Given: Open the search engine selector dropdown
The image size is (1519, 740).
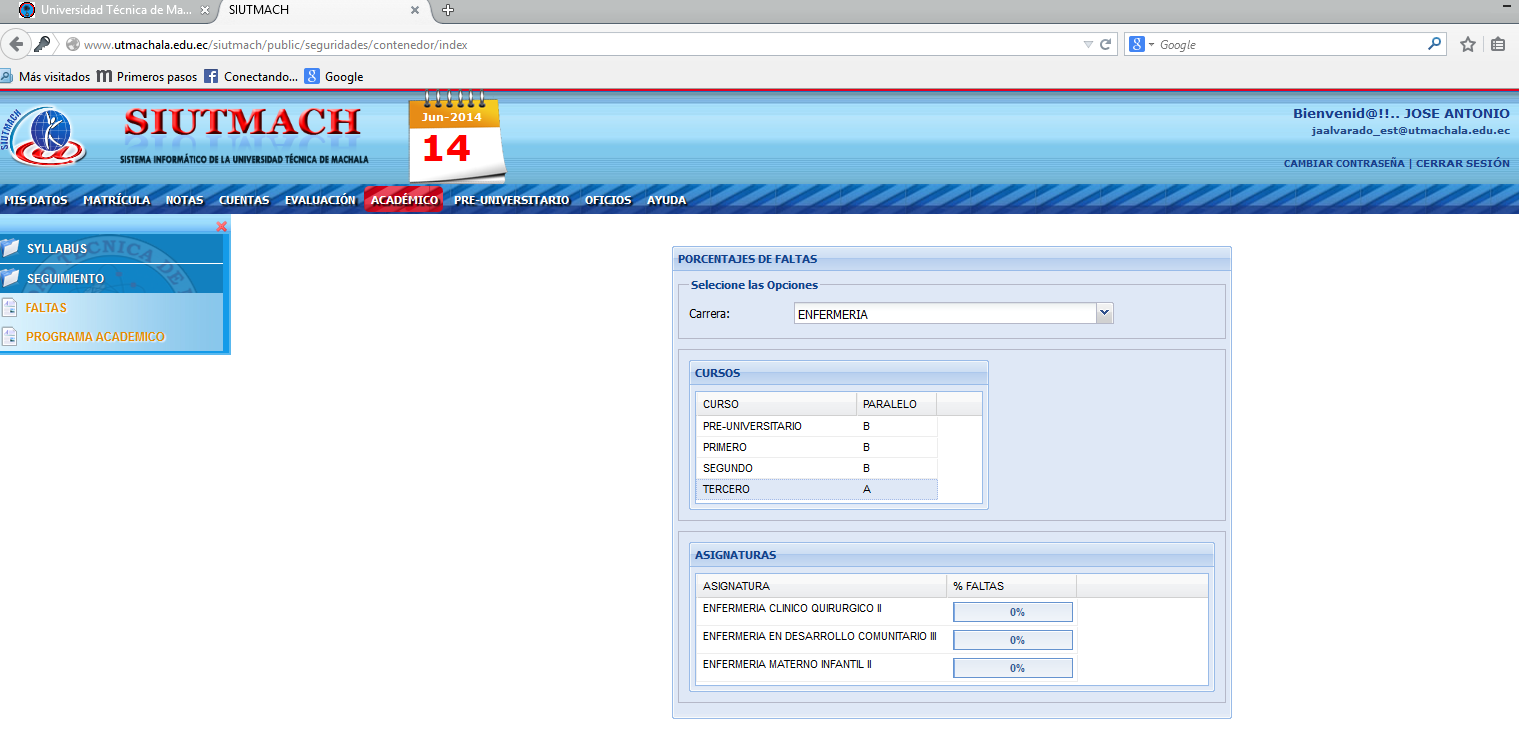Looking at the screenshot, I should 1141,44.
